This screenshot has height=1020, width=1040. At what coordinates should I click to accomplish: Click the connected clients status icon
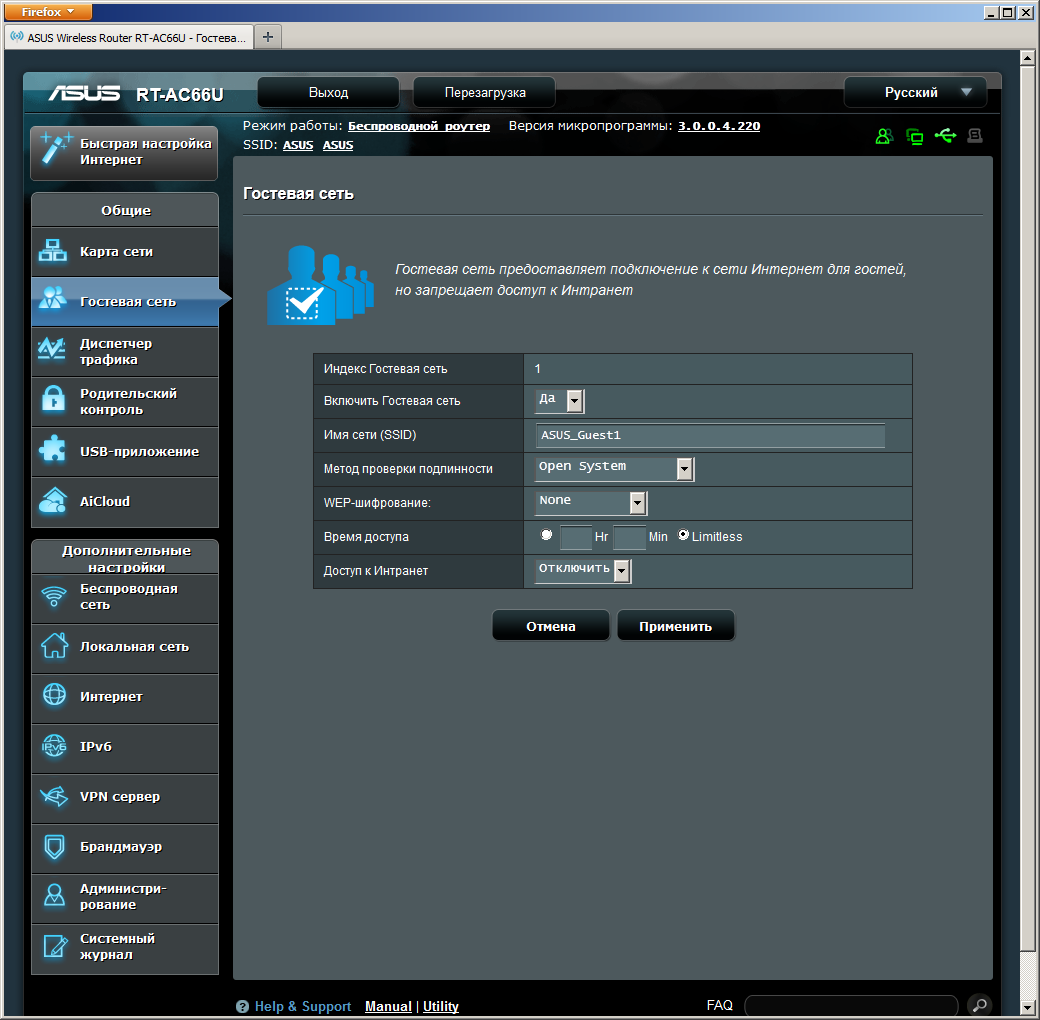pyautogui.click(x=884, y=137)
